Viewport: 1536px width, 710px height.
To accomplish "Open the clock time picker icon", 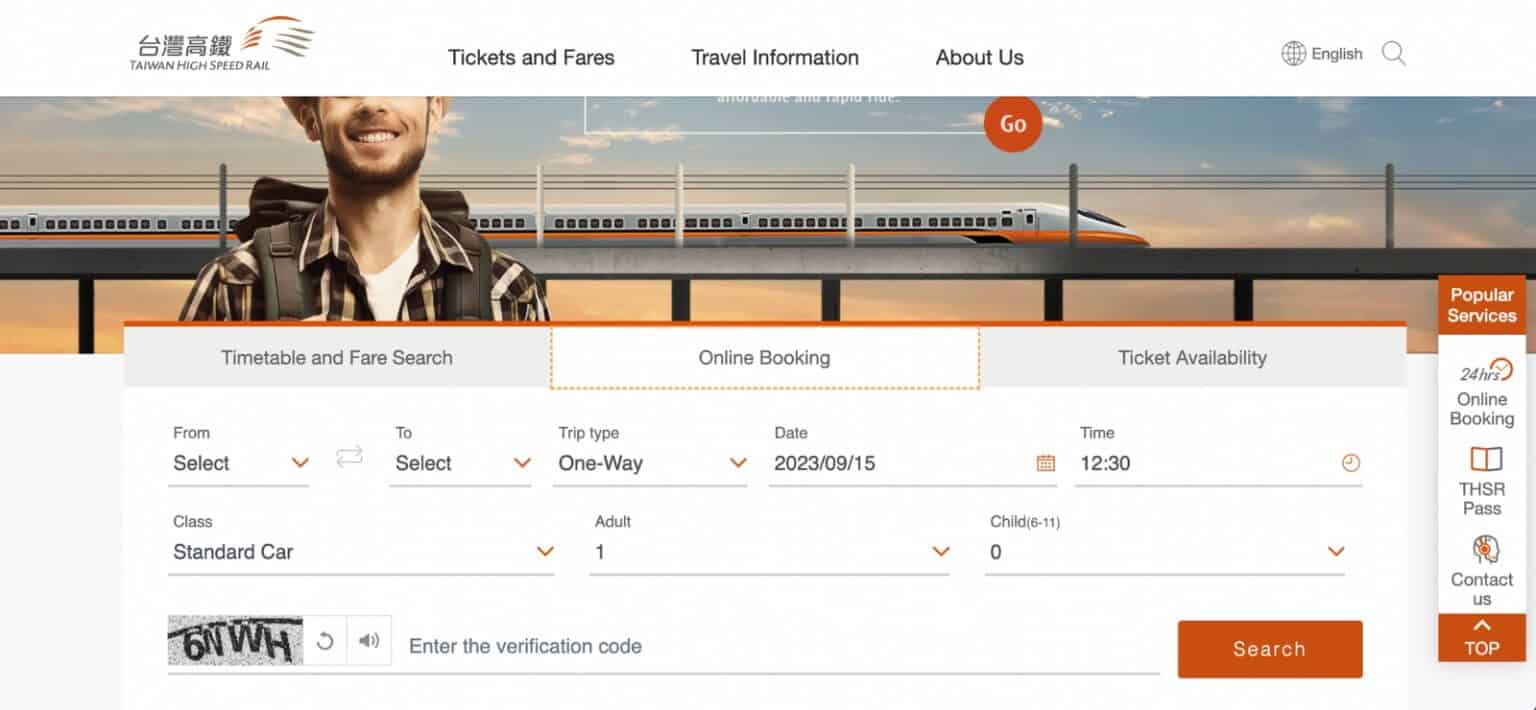I will click(x=1349, y=463).
